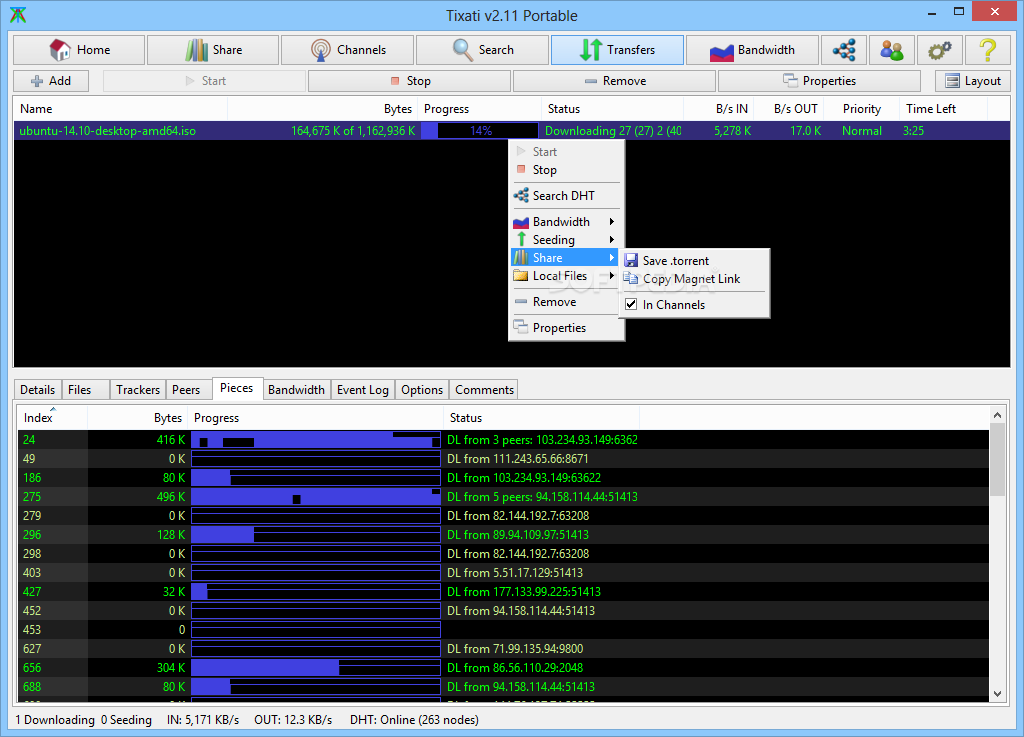Viewport: 1024px width, 737px height.
Task: Sort transfers by Name column header
Action: (120, 109)
